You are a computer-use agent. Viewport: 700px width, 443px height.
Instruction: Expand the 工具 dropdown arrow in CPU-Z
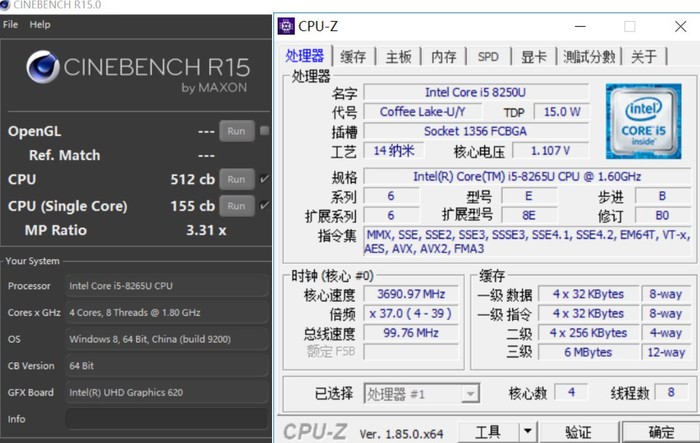[528, 431]
